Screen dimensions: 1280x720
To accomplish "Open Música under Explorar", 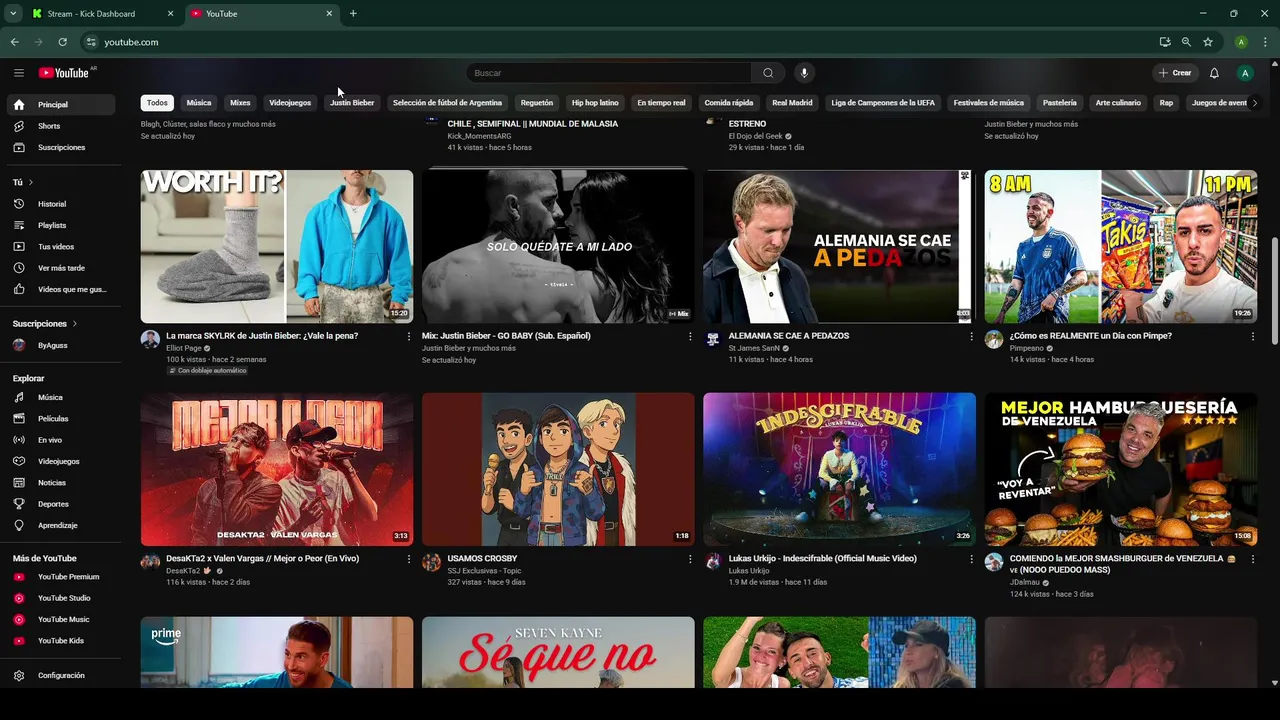I will [60, 397].
